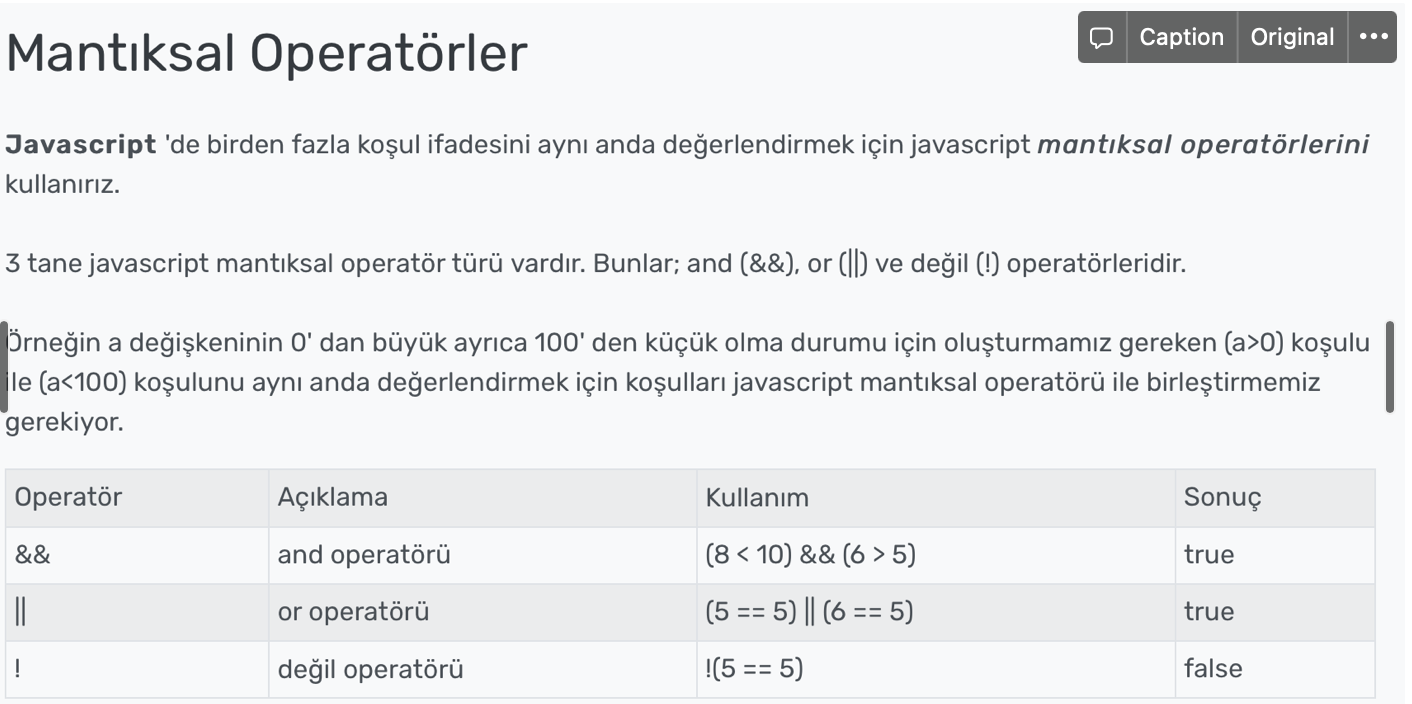This screenshot has width=1412, height=704.
Task: Click the (8 < 10) && (6 > 5) cell
Action: (x=936, y=555)
